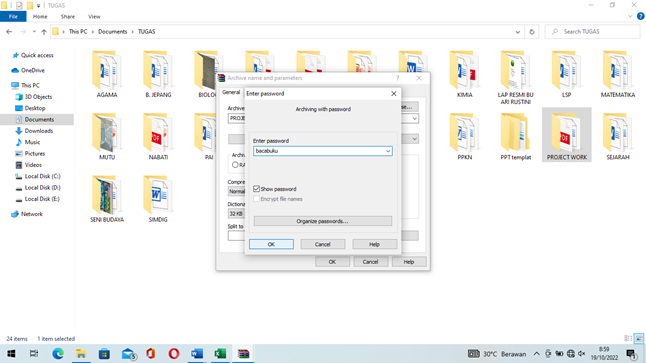Open the Share ribbon tab
The height and width of the screenshot is (363, 646).
[68, 16]
